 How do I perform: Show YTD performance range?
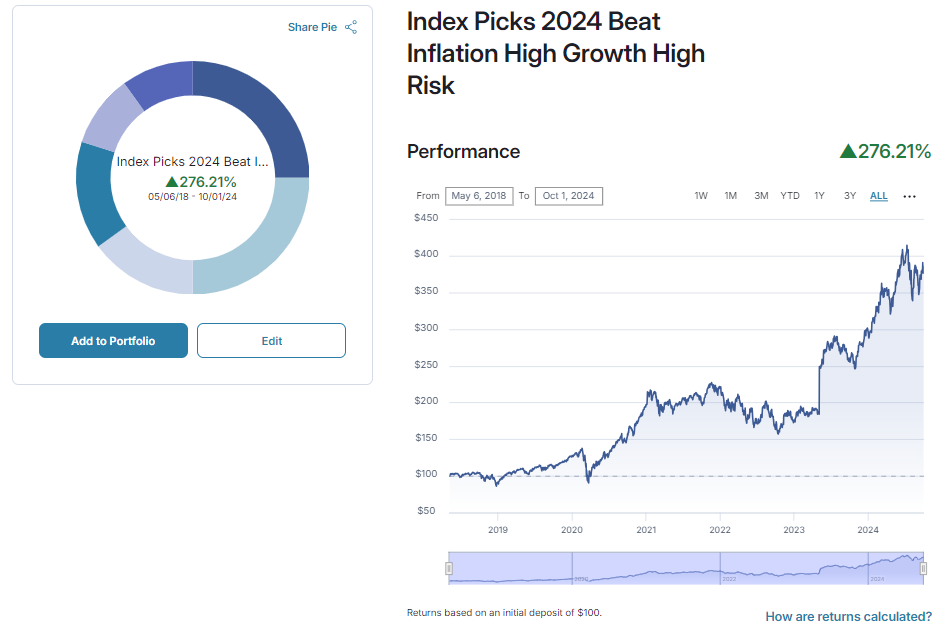790,196
